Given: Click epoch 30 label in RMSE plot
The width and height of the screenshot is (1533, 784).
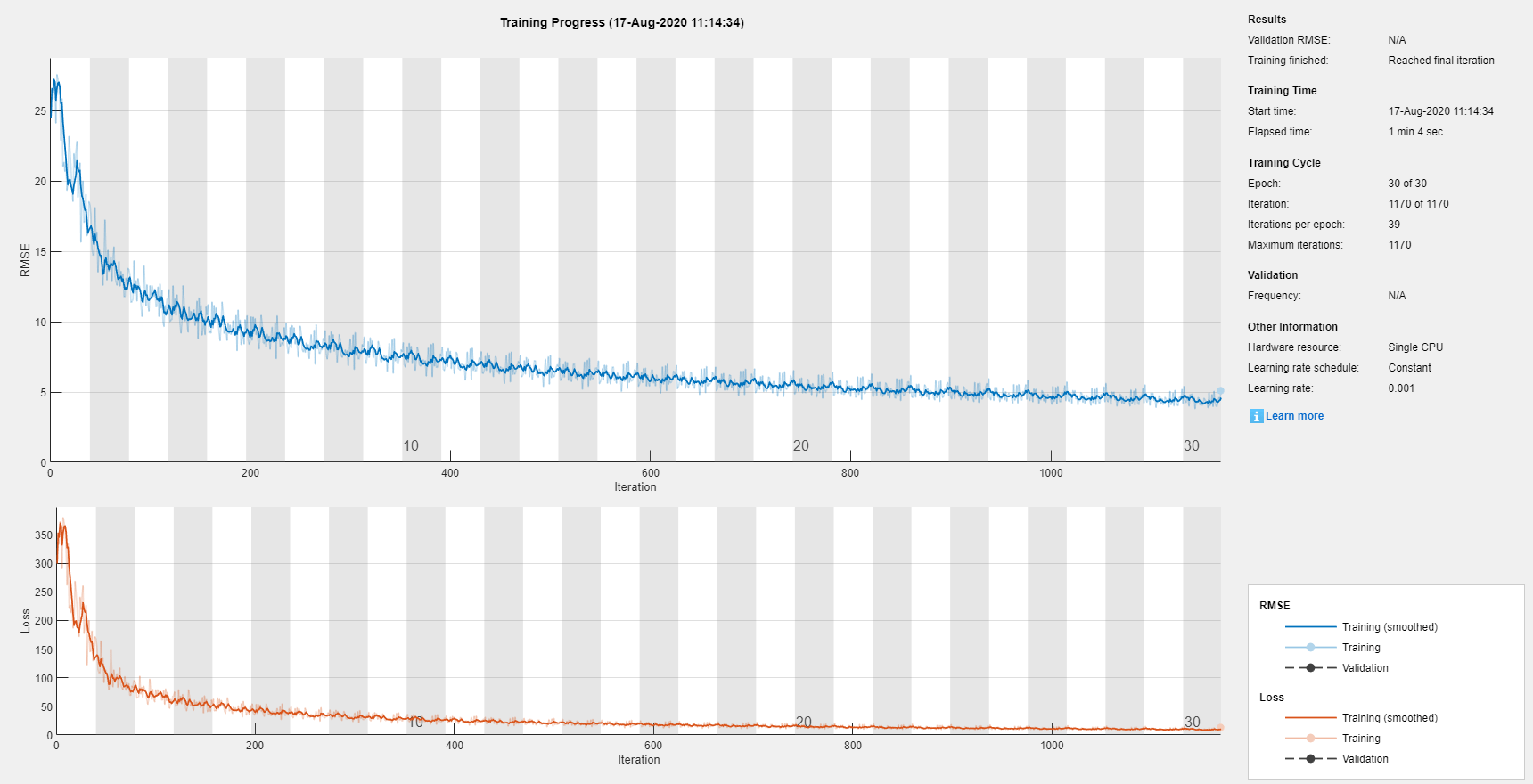Looking at the screenshot, I should 1192,445.
